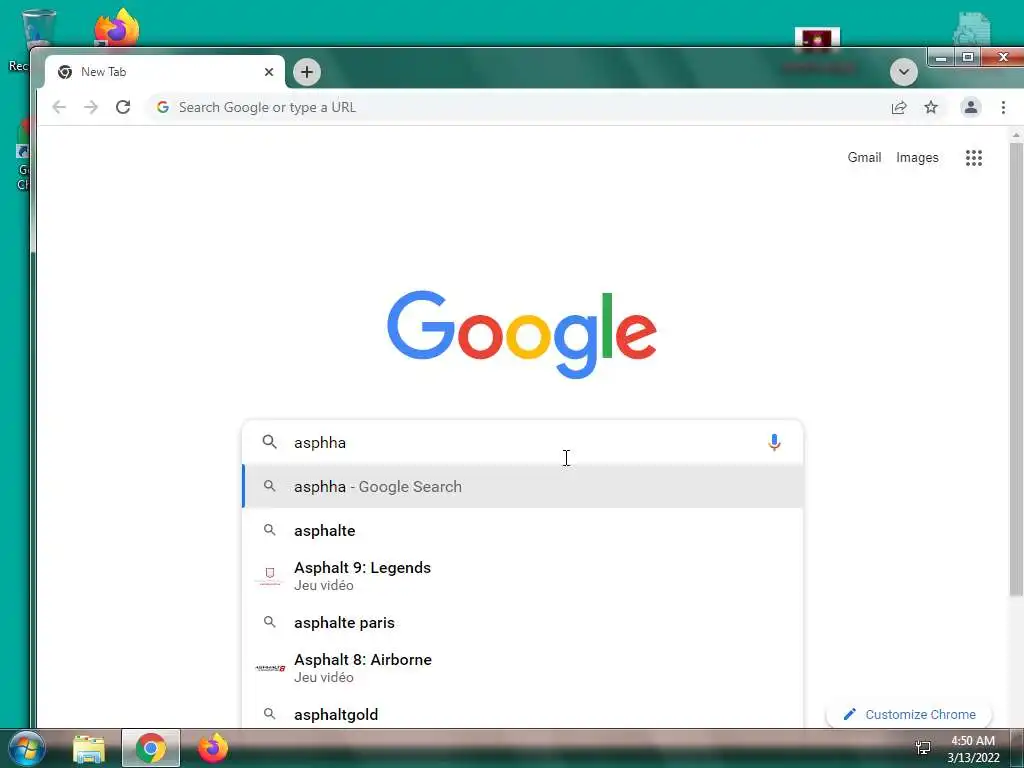Pick the 'Asphalt 9: Legends' suggestion
The width and height of the screenshot is (1024, 768).
(x=522, y=576)
